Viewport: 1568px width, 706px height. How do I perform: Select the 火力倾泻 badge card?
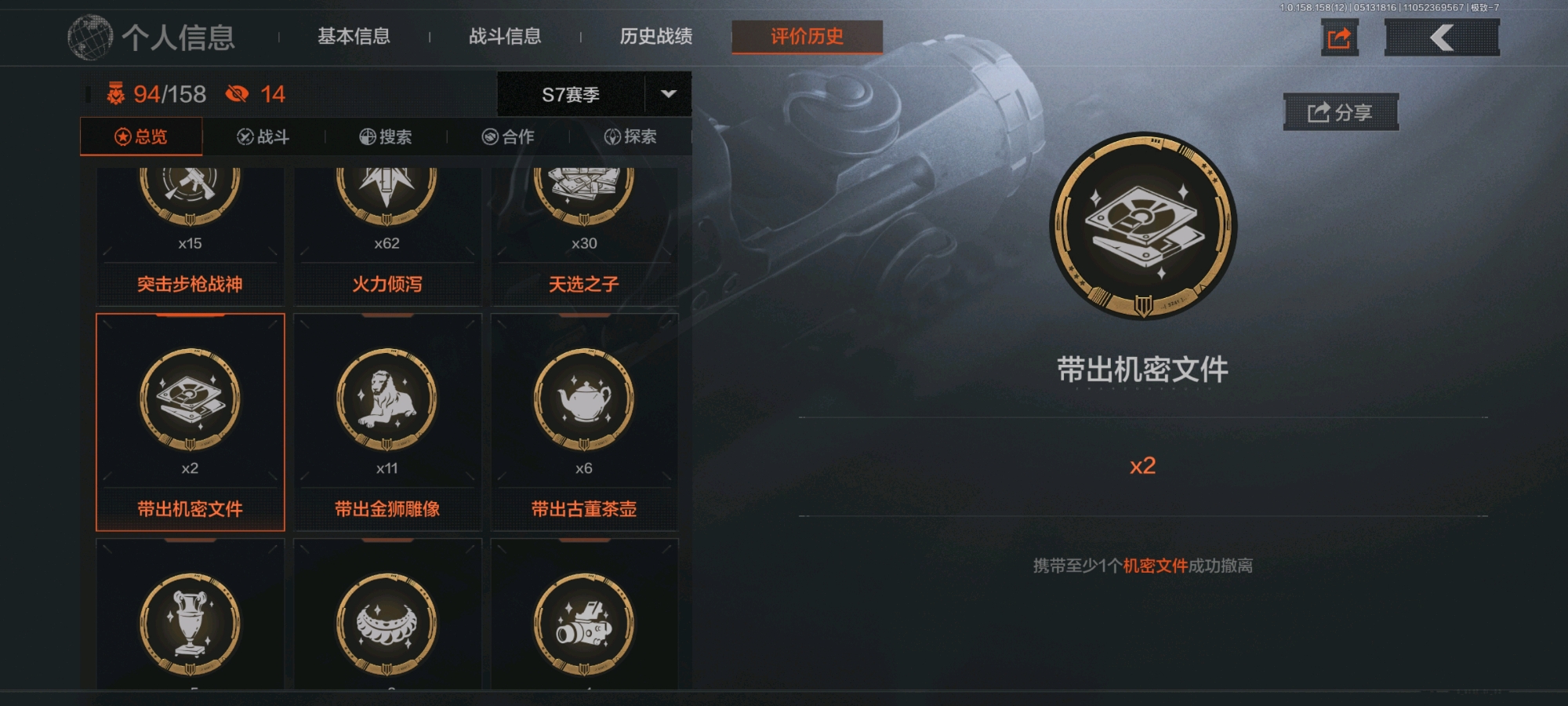coord(387,235)
